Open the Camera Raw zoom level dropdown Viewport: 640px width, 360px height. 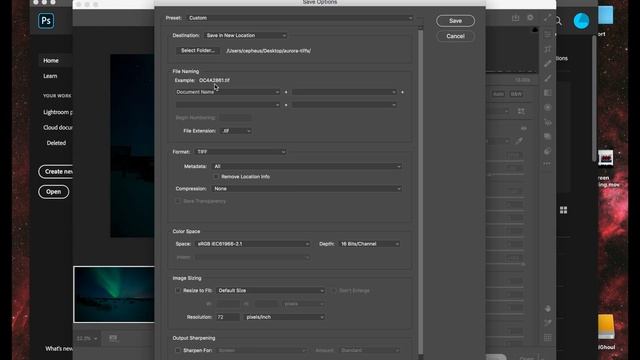click(87, 338)
